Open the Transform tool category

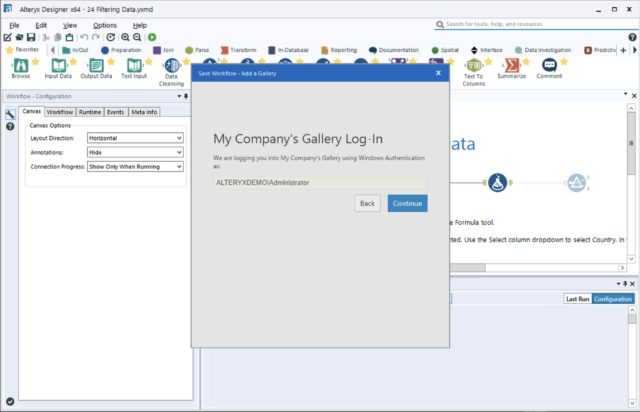238,50
